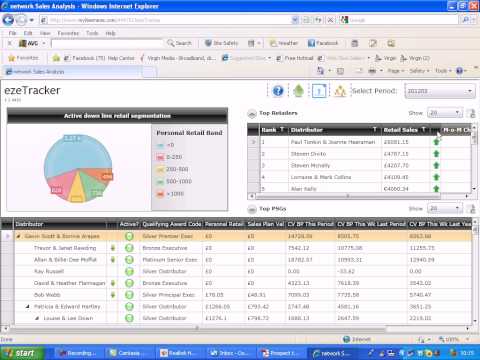Open the View menu
The width and height of the screenshot is (480, 360).
coord(45,33)
